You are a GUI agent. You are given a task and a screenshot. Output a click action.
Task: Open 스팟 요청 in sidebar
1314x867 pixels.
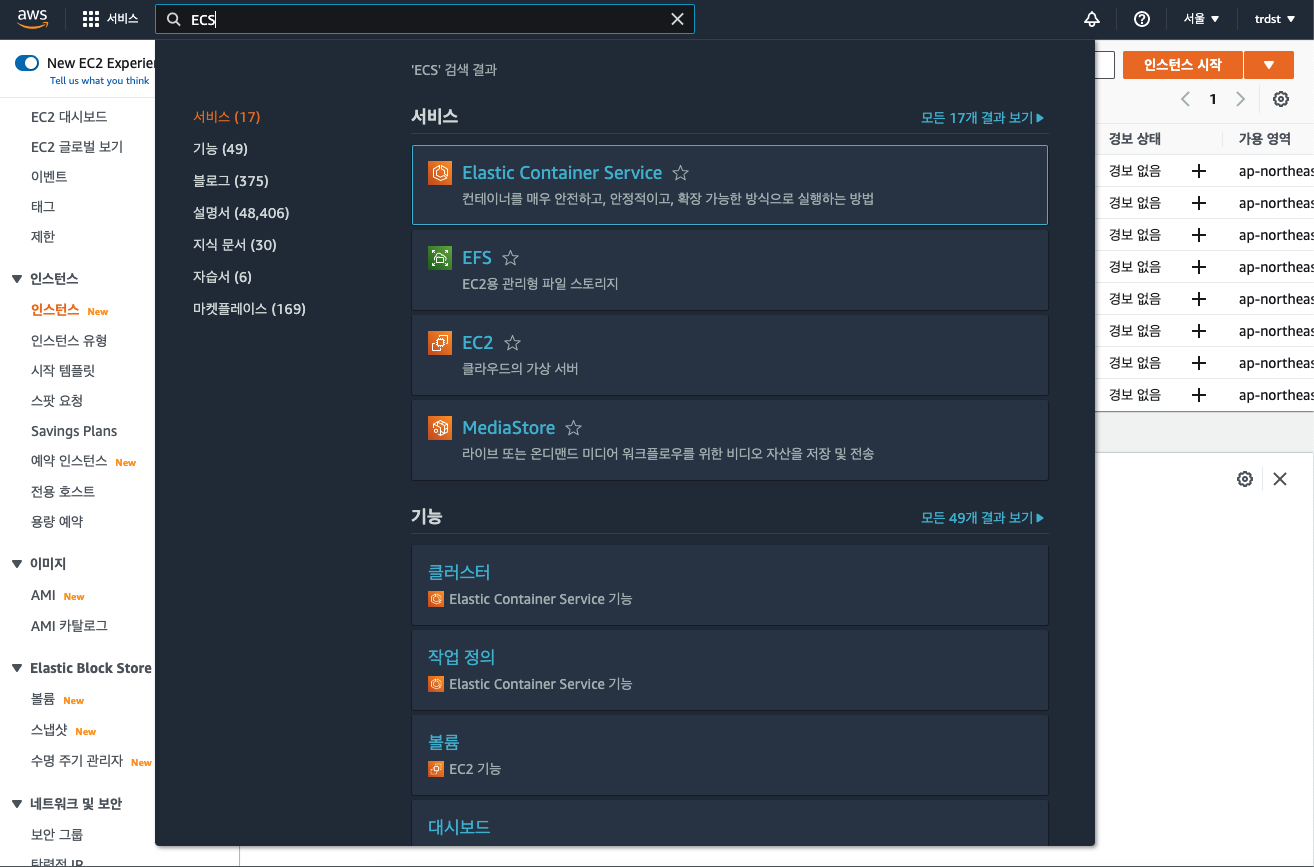[57, 401]
